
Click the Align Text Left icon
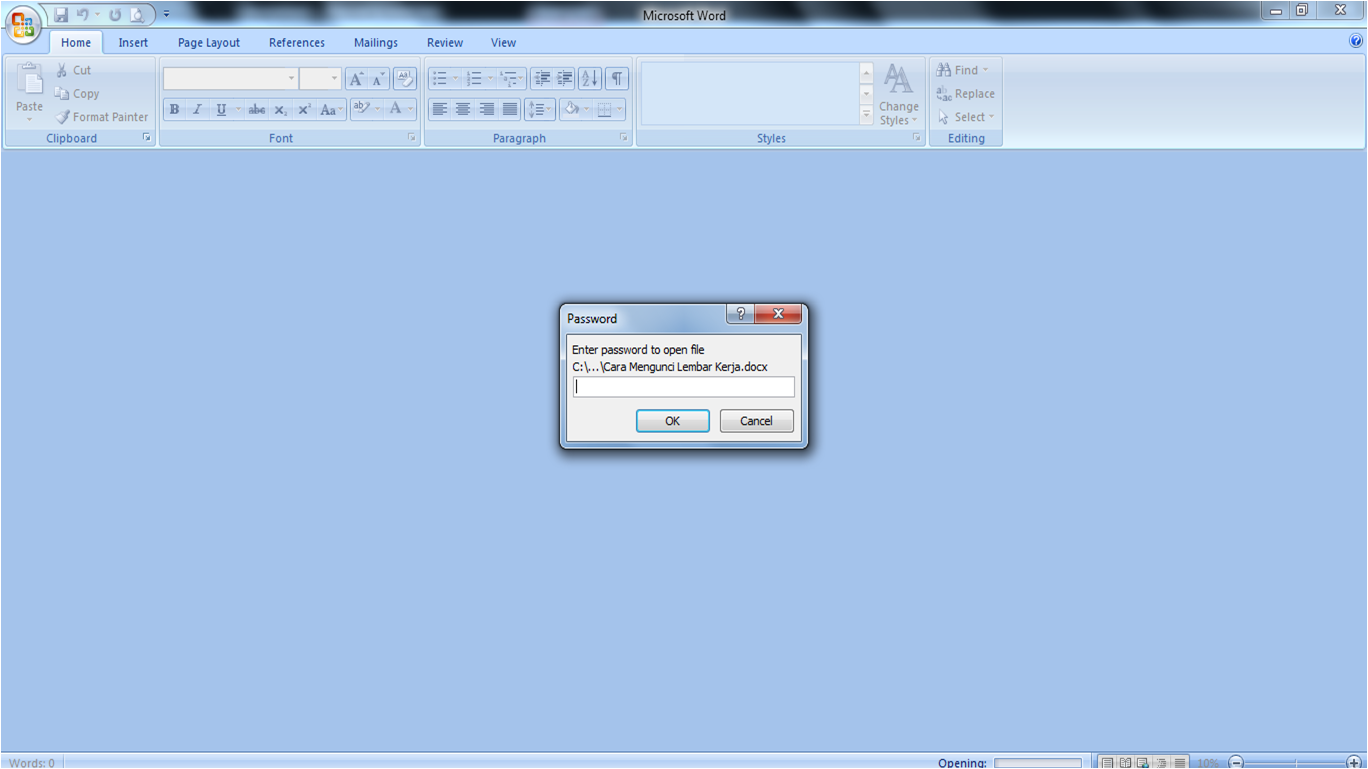point(440,109)
